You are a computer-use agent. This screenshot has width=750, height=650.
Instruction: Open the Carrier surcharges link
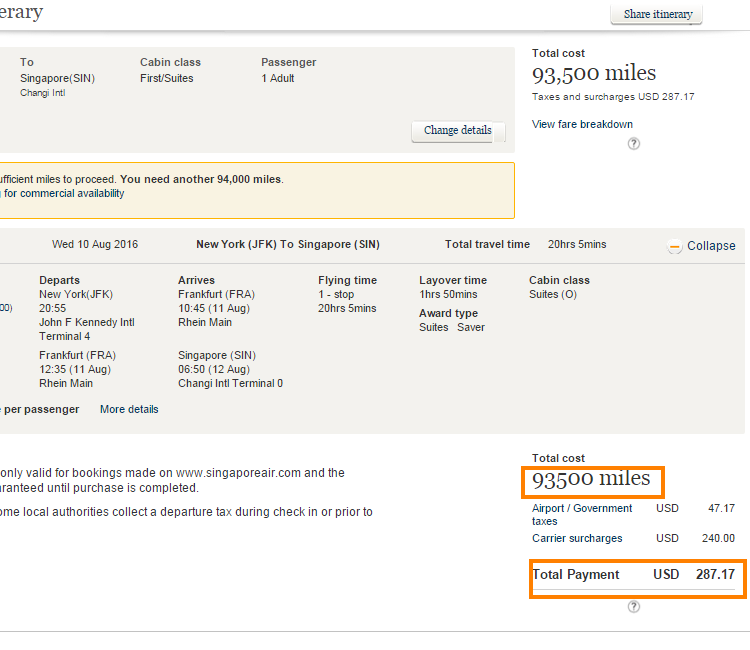coord(577,538)
